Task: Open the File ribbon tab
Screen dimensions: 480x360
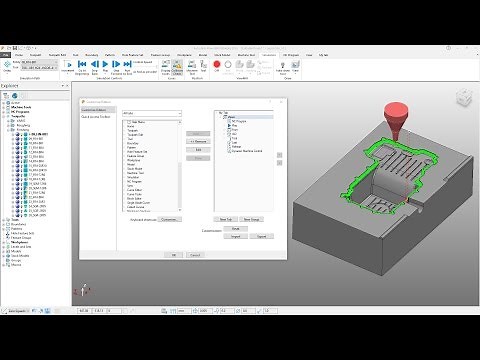Action: 5,55
